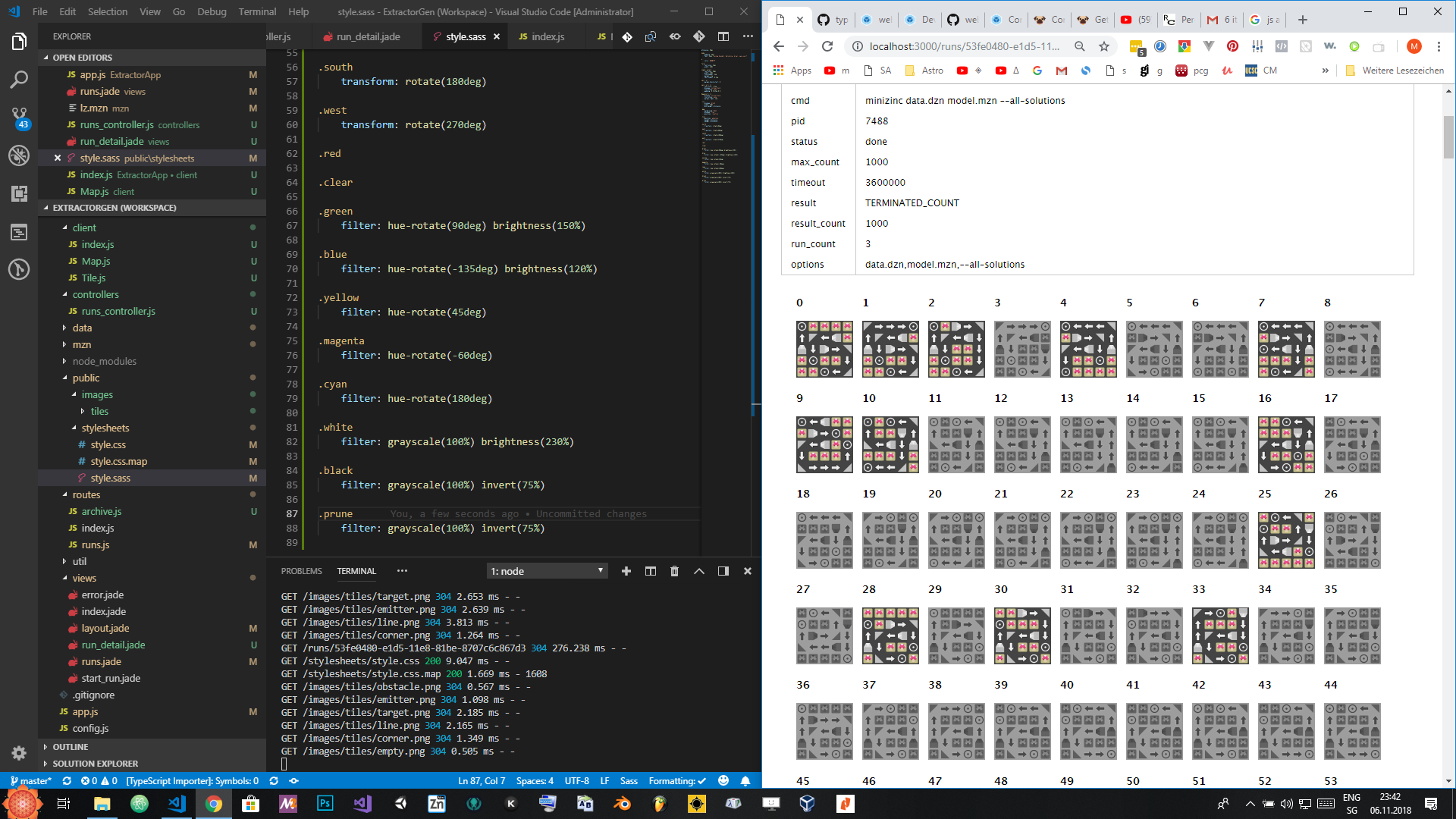Viewport: 1456px width, 819px height.
Task: Open VS Code Manage gear settings
Action: pyautogui.click(x=19, y=753)
